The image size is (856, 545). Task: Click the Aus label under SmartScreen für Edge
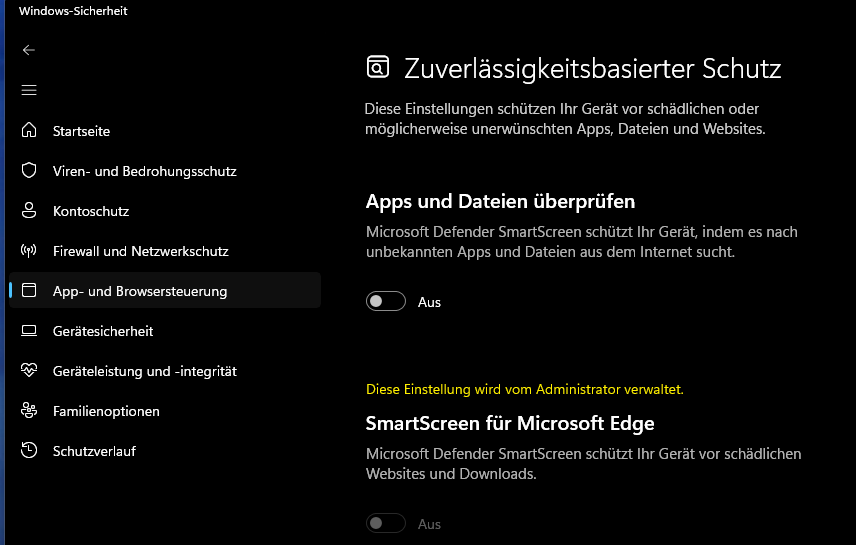point(429,524)
